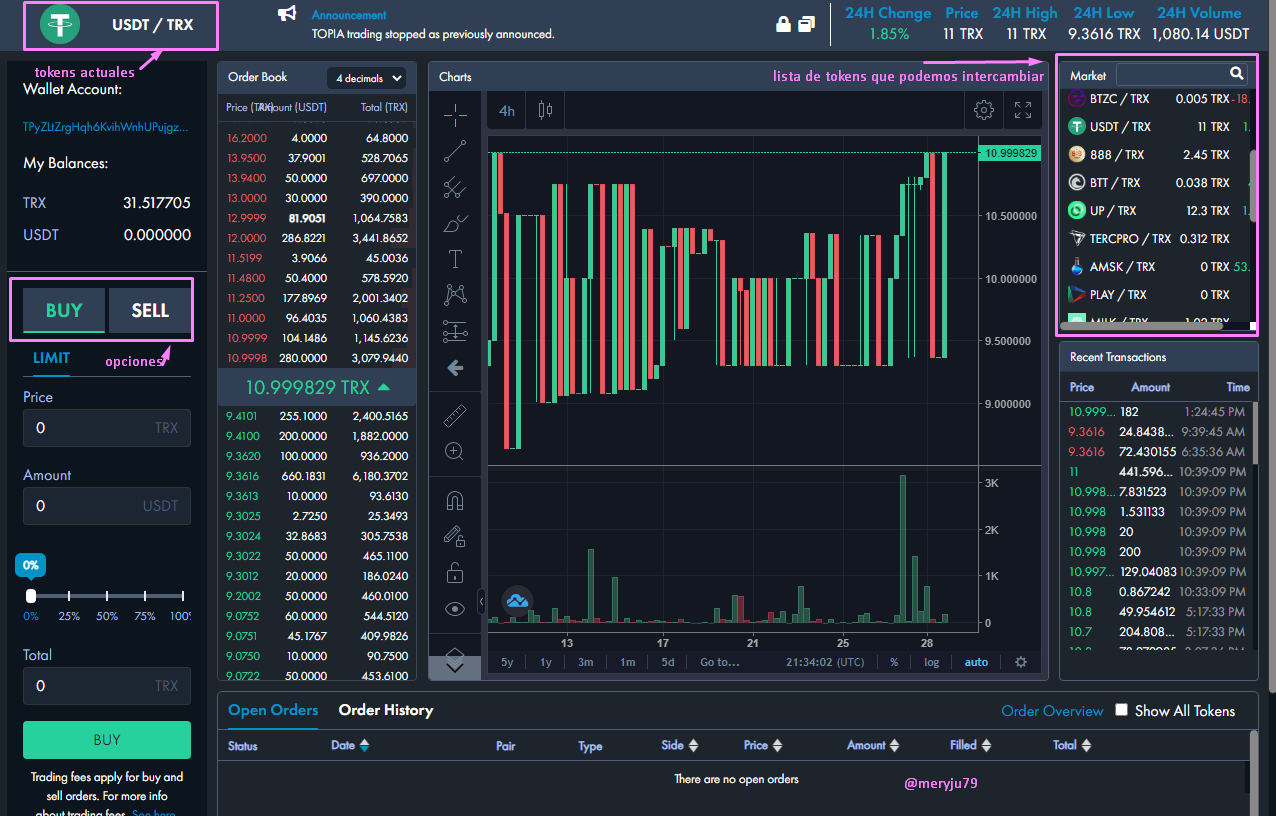
Task: Set chart range to 1y
Action: coord(546,662)
